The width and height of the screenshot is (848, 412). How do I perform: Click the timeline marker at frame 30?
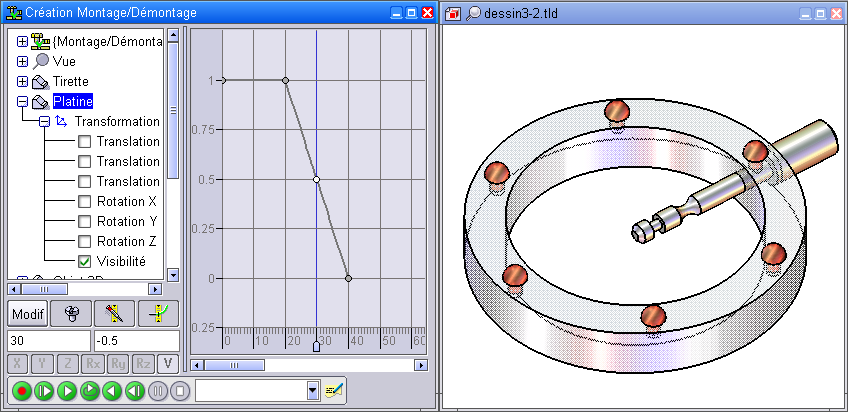pos(316,347)
